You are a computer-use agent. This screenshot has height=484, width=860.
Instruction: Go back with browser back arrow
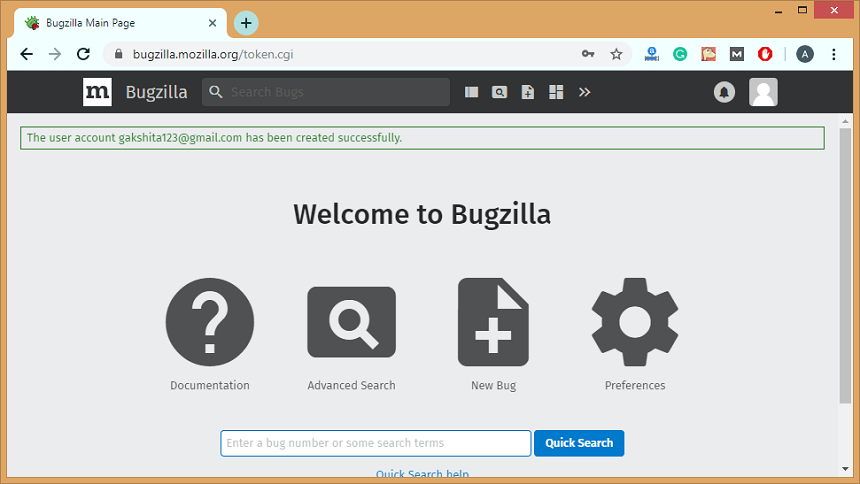pos(26,54)
